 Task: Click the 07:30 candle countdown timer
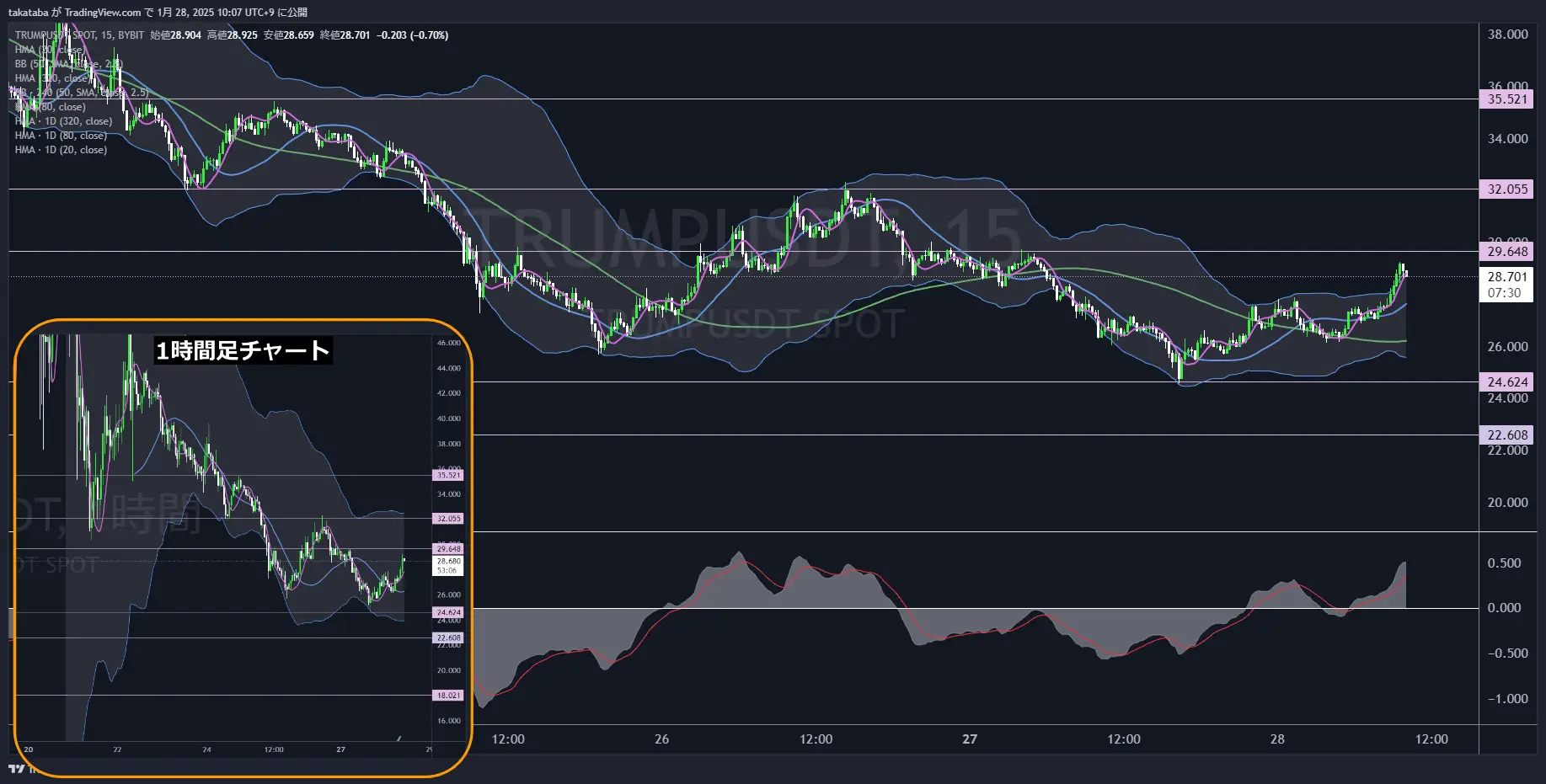pos(1504,293)
